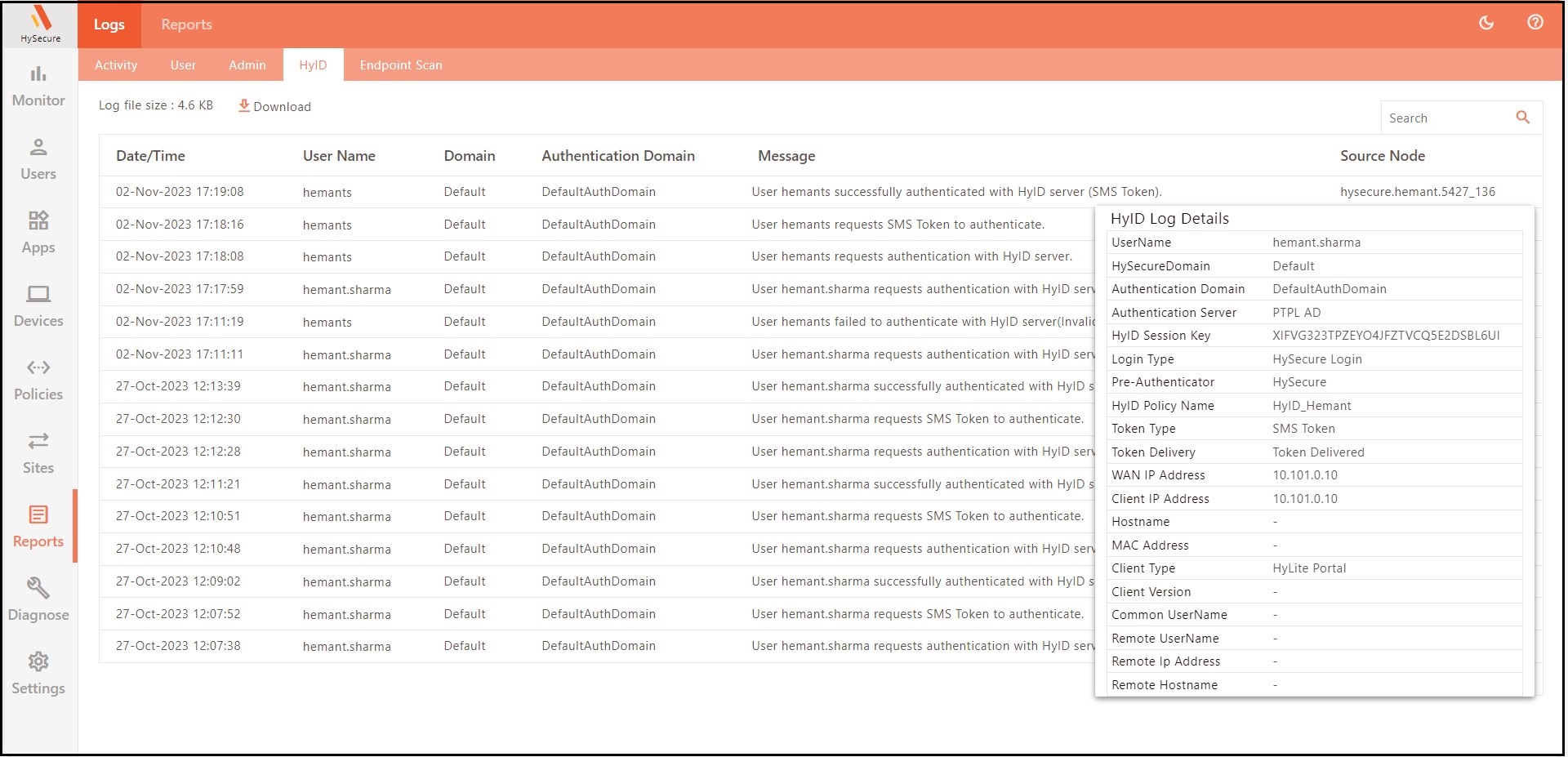The height and width of the screenshot is (757, 1568).
Task: Select log entry 27-Oct-2023 12:09:02
Action: tap(178, 581)
